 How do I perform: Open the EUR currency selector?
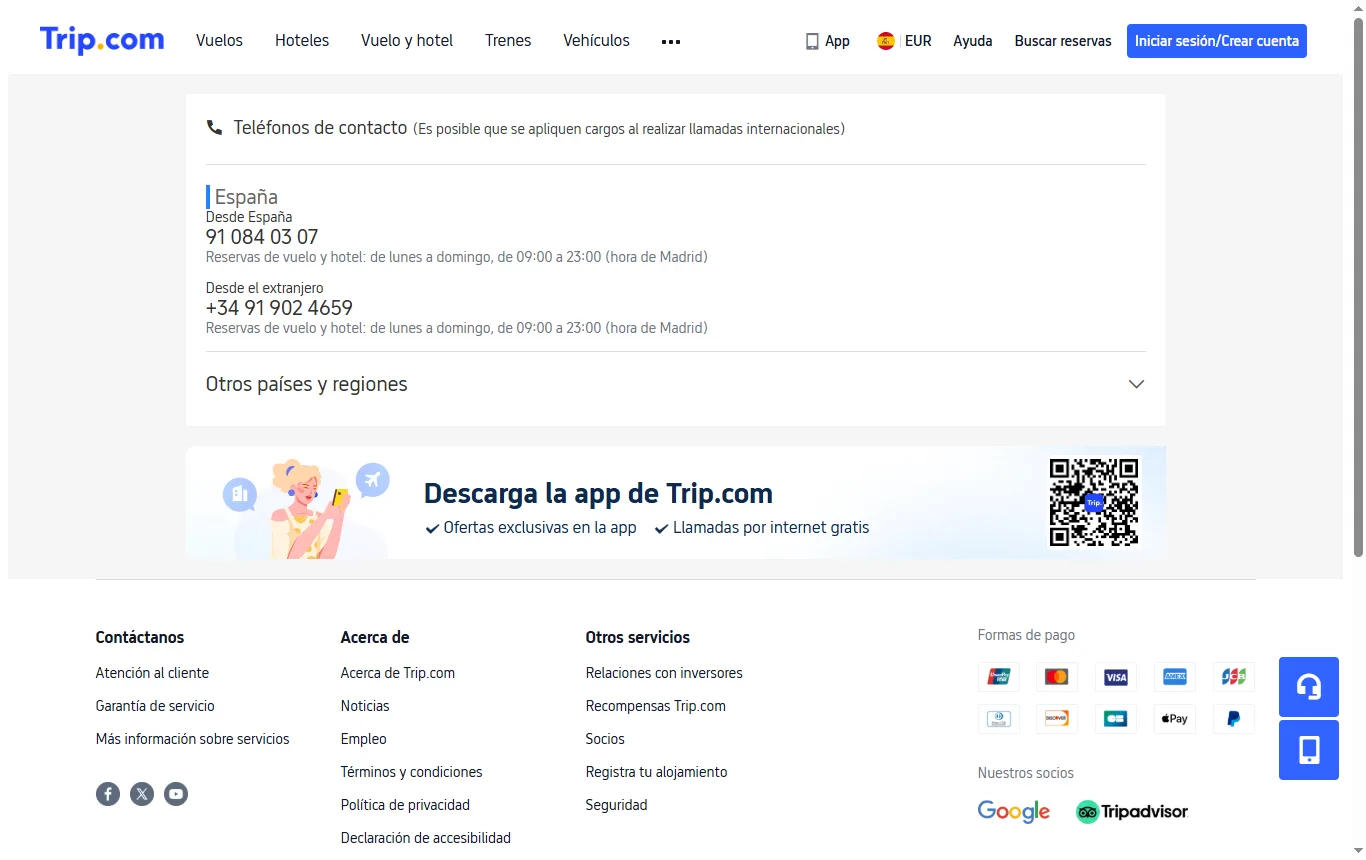click(918, 41)
